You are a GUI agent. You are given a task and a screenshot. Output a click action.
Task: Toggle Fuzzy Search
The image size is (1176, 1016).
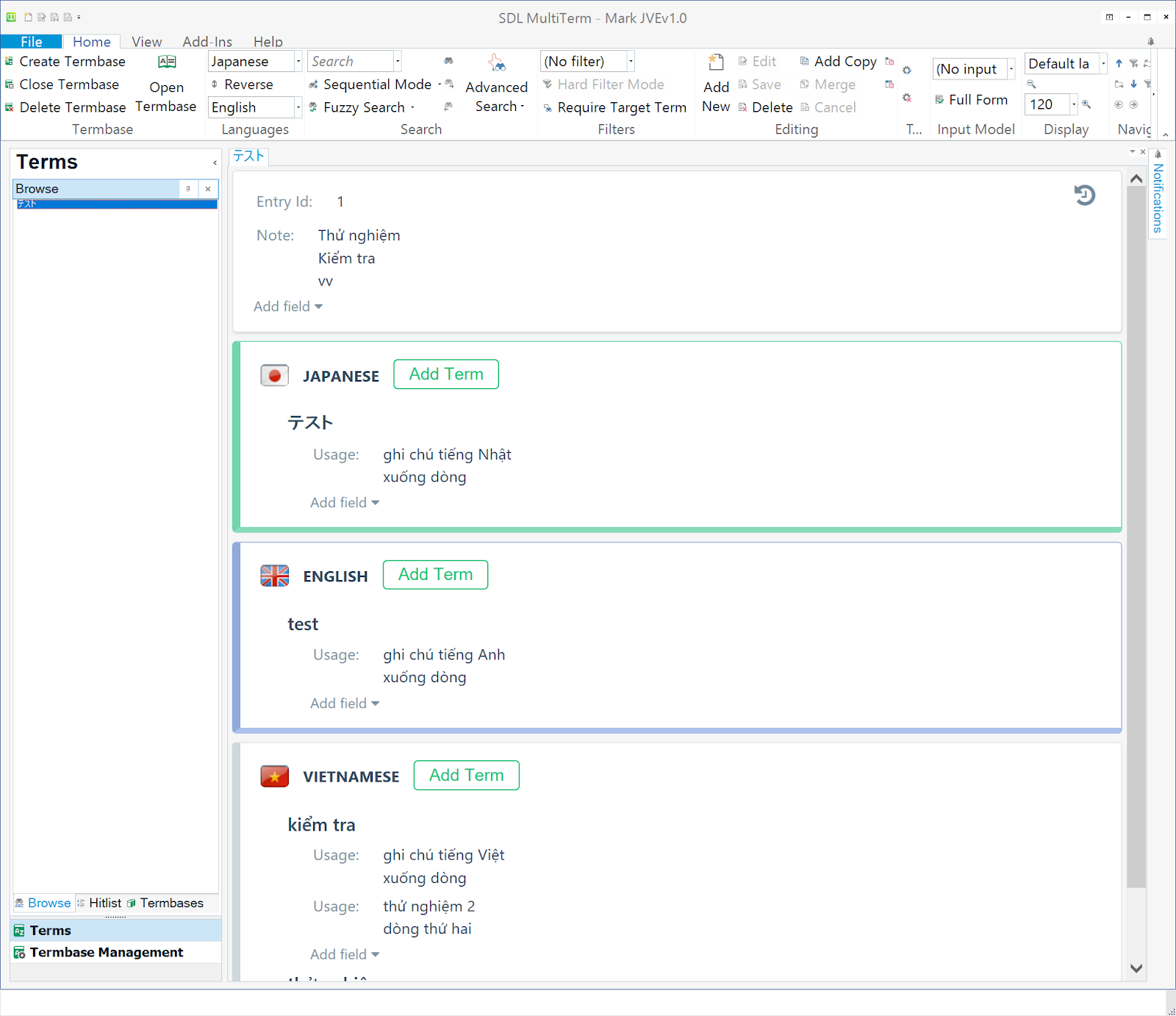pos(357,107)
